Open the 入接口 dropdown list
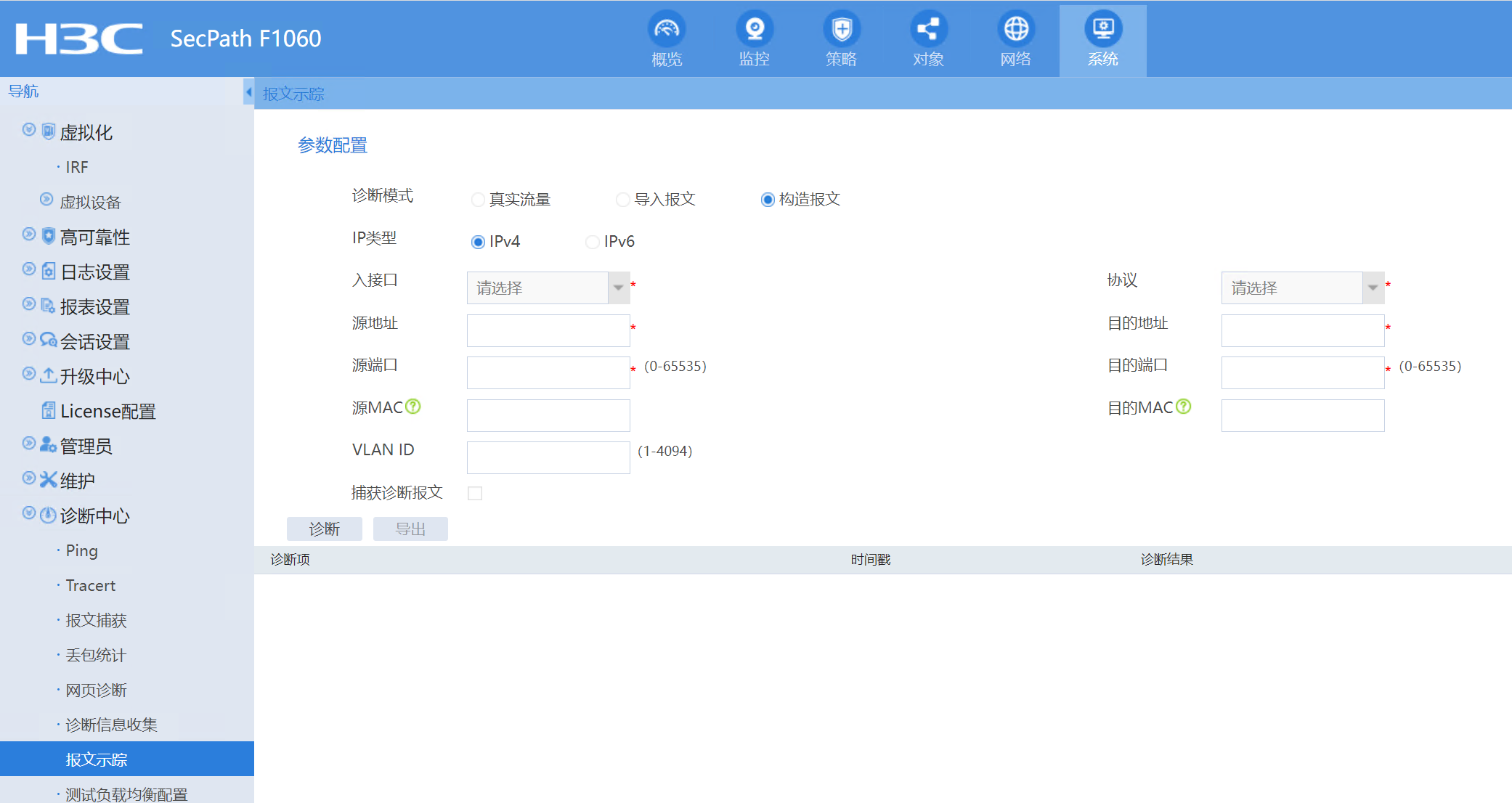Viewport: 1512px width, 803px height. tap(618, 288)
